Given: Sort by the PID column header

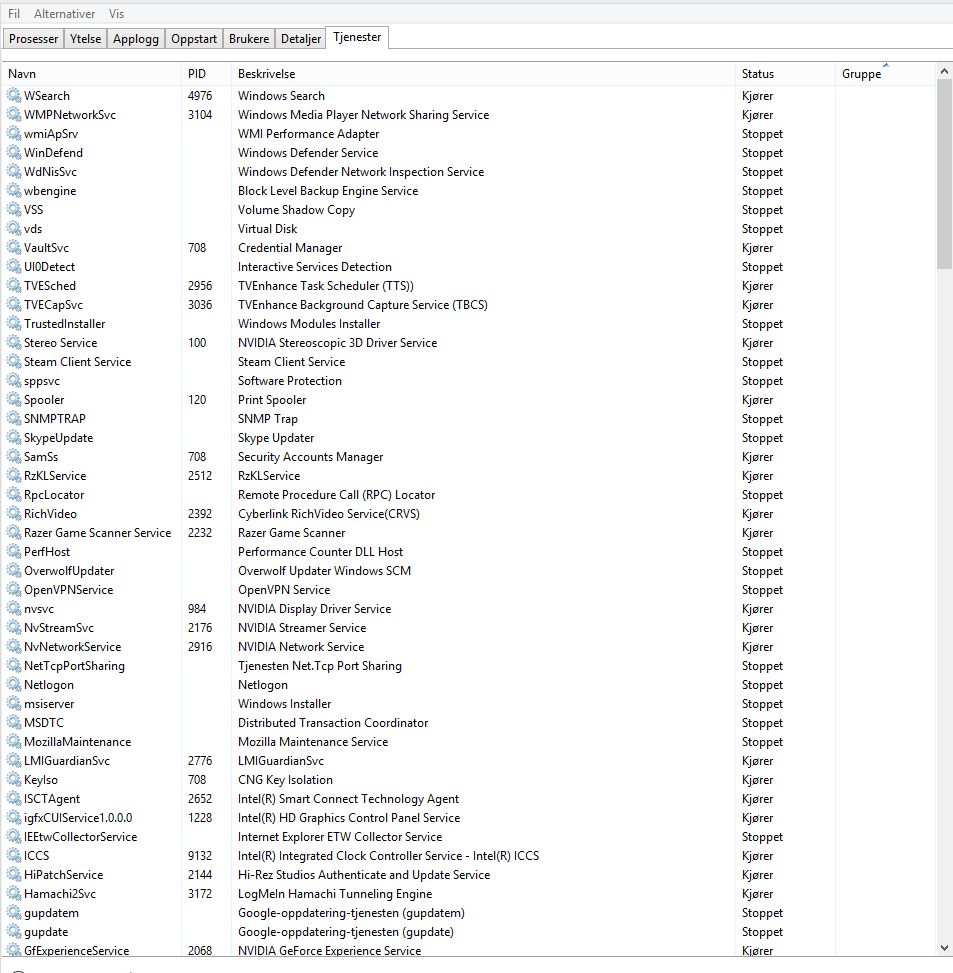Looking at the screenshot, I should pos(206,74).
